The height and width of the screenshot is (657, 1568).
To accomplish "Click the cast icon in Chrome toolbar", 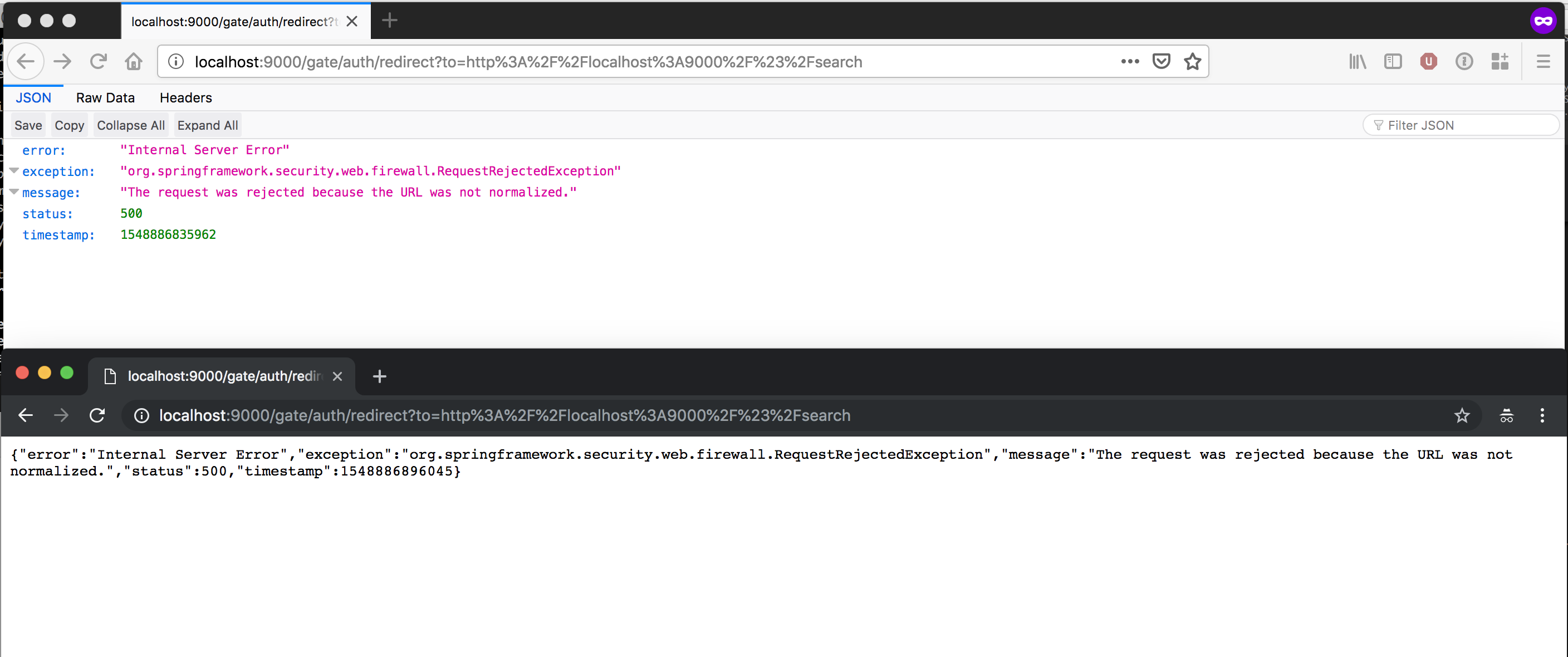I will (x=1507, y=416).
